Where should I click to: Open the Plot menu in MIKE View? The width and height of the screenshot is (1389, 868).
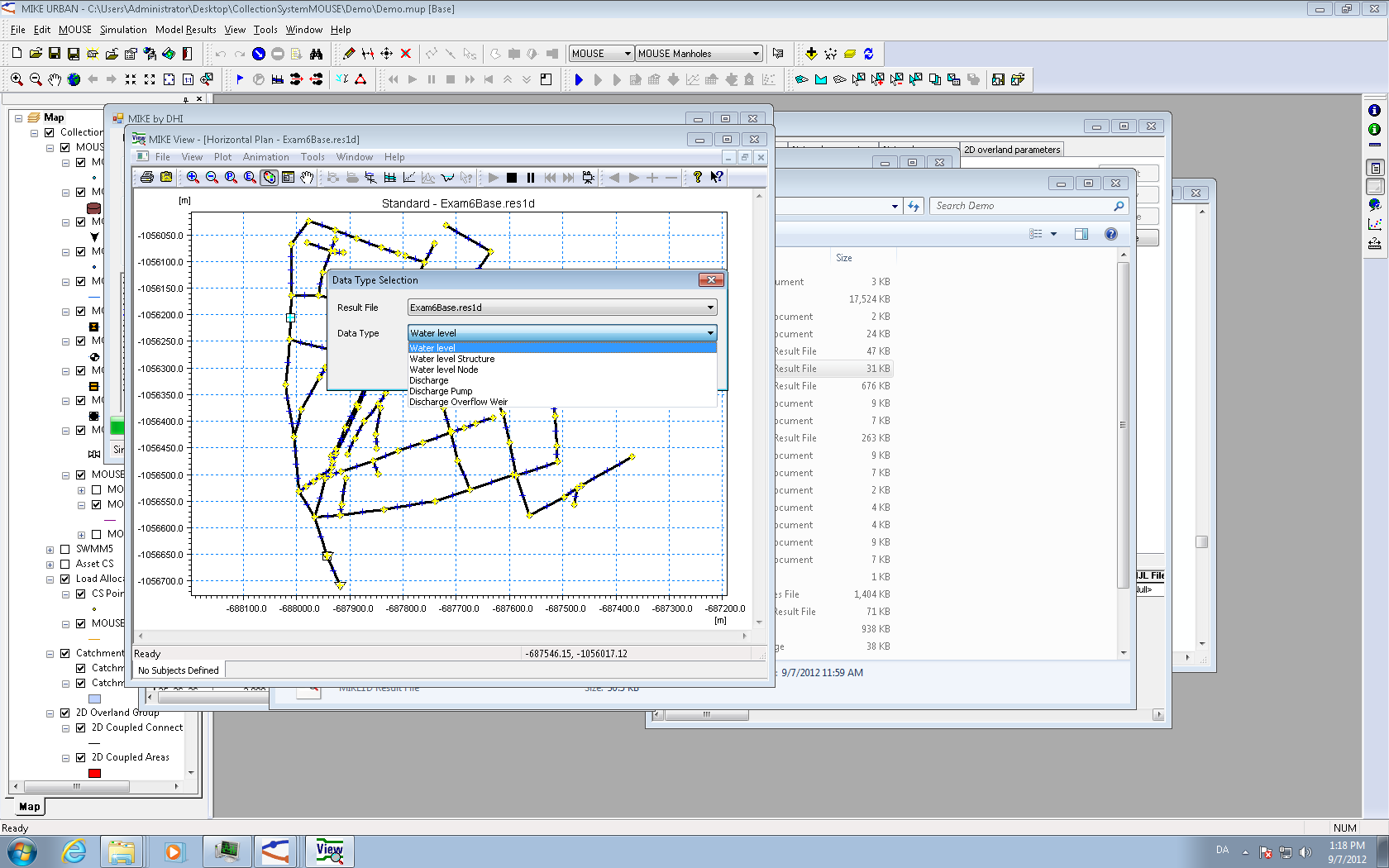tap(223, 157)
